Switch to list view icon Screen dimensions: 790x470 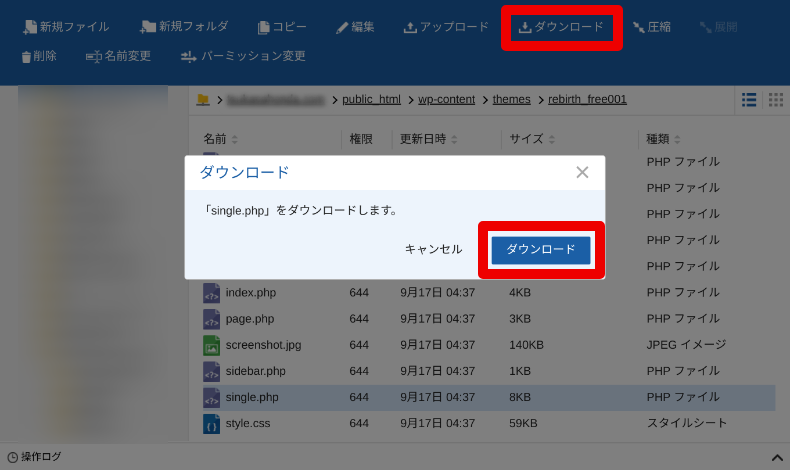(749, 100)
